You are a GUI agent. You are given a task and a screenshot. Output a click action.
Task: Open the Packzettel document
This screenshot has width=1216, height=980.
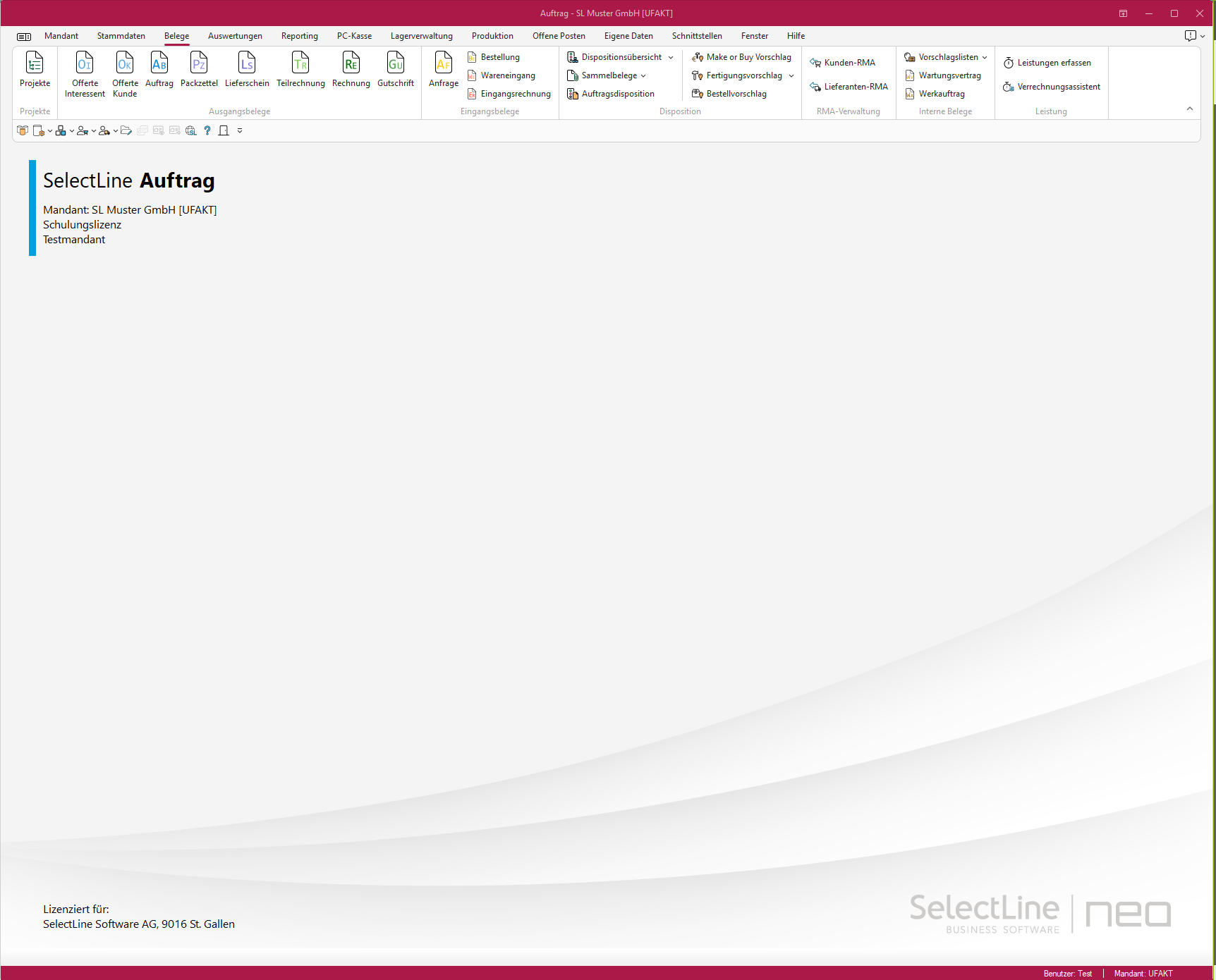tap(199, 70)
